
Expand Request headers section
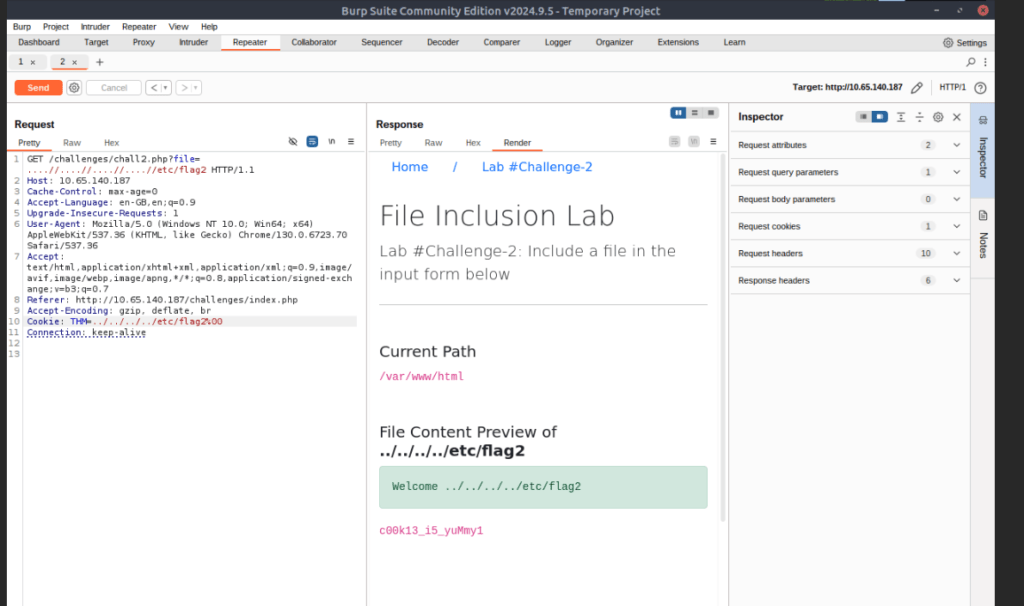(849, 253)
